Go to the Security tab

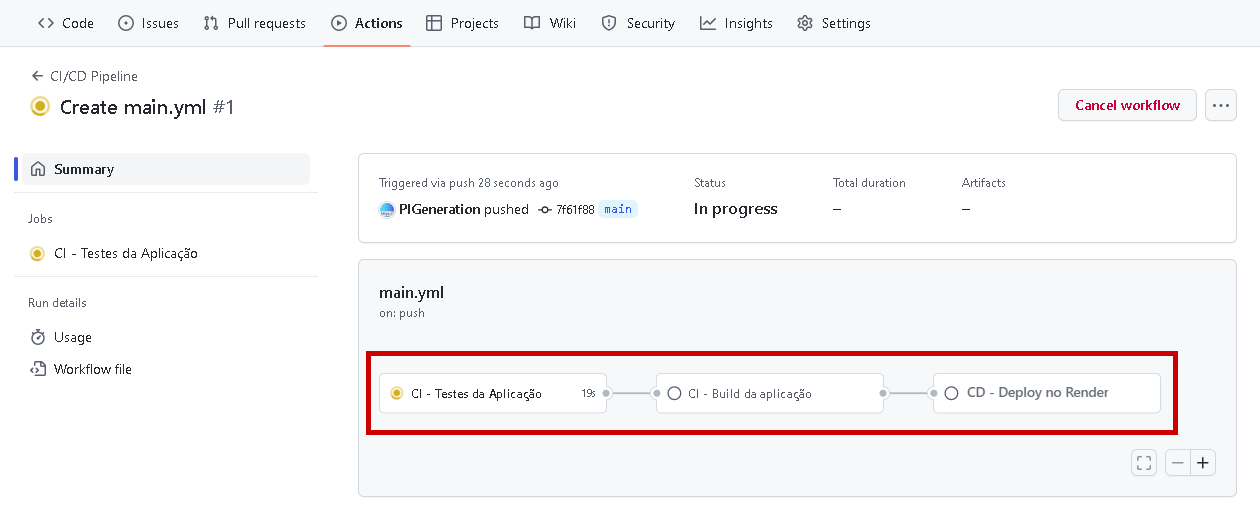click(x=638, y=23)
